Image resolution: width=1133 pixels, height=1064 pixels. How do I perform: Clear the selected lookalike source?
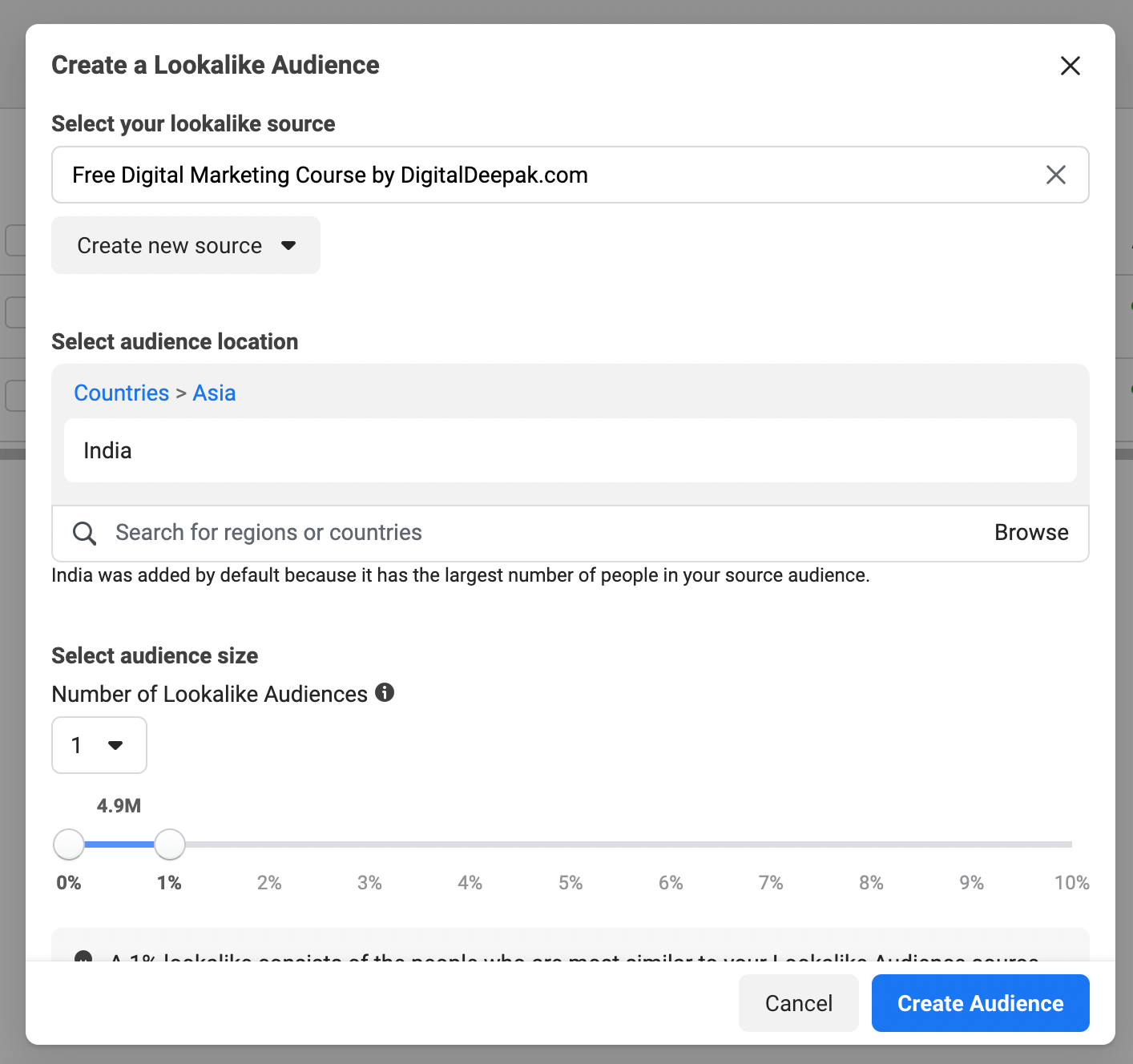coord(1056,175)
